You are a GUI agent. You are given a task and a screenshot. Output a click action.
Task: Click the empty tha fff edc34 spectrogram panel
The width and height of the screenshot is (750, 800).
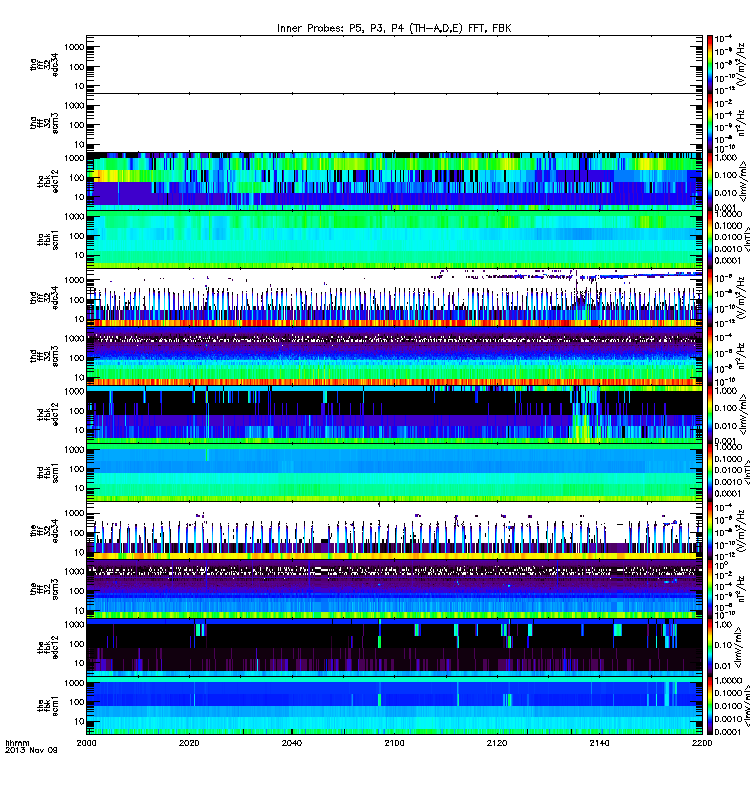[394, 64]
